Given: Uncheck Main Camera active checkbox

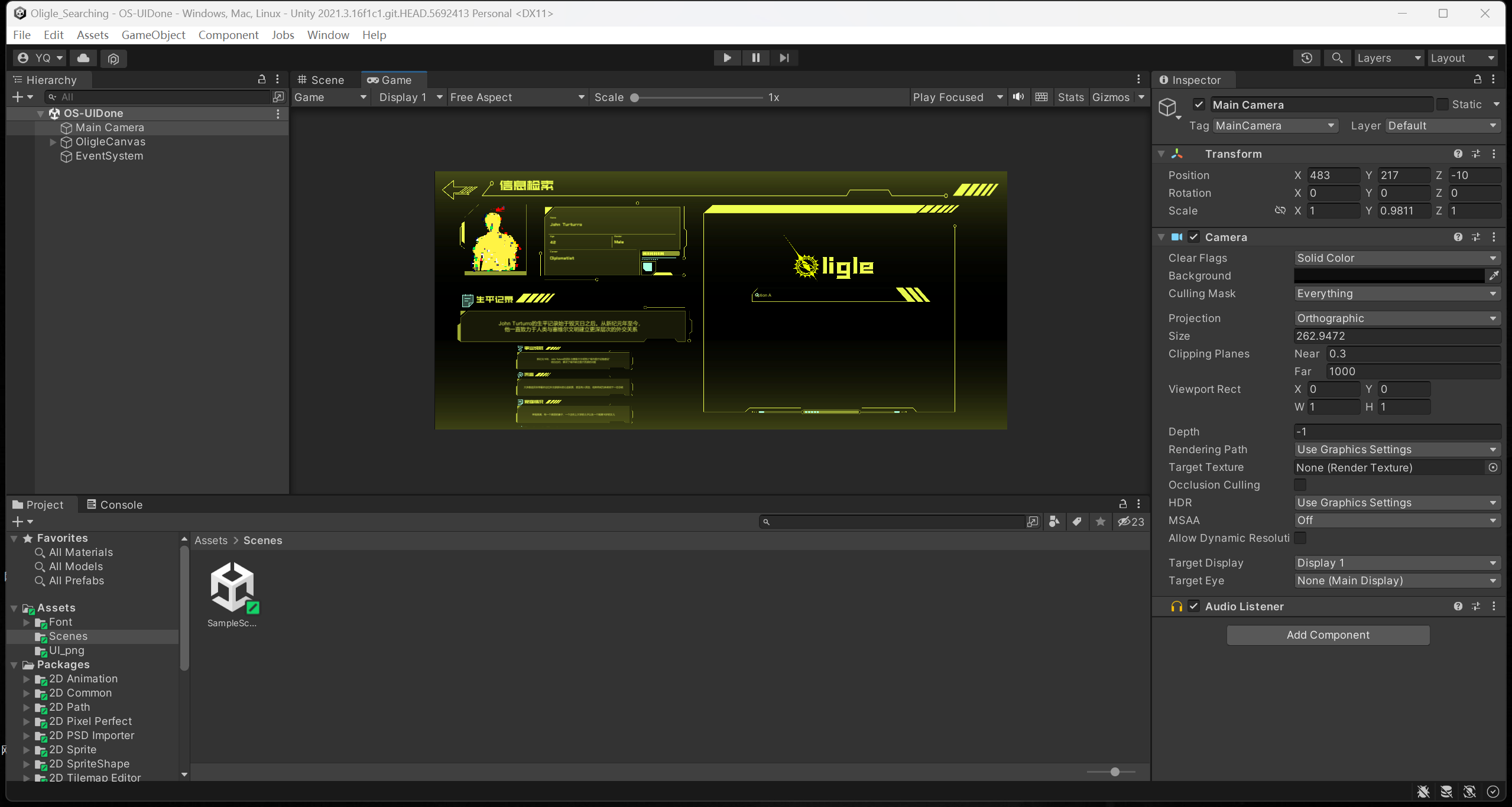Looking at the screenshot, I should [1199, 105].
